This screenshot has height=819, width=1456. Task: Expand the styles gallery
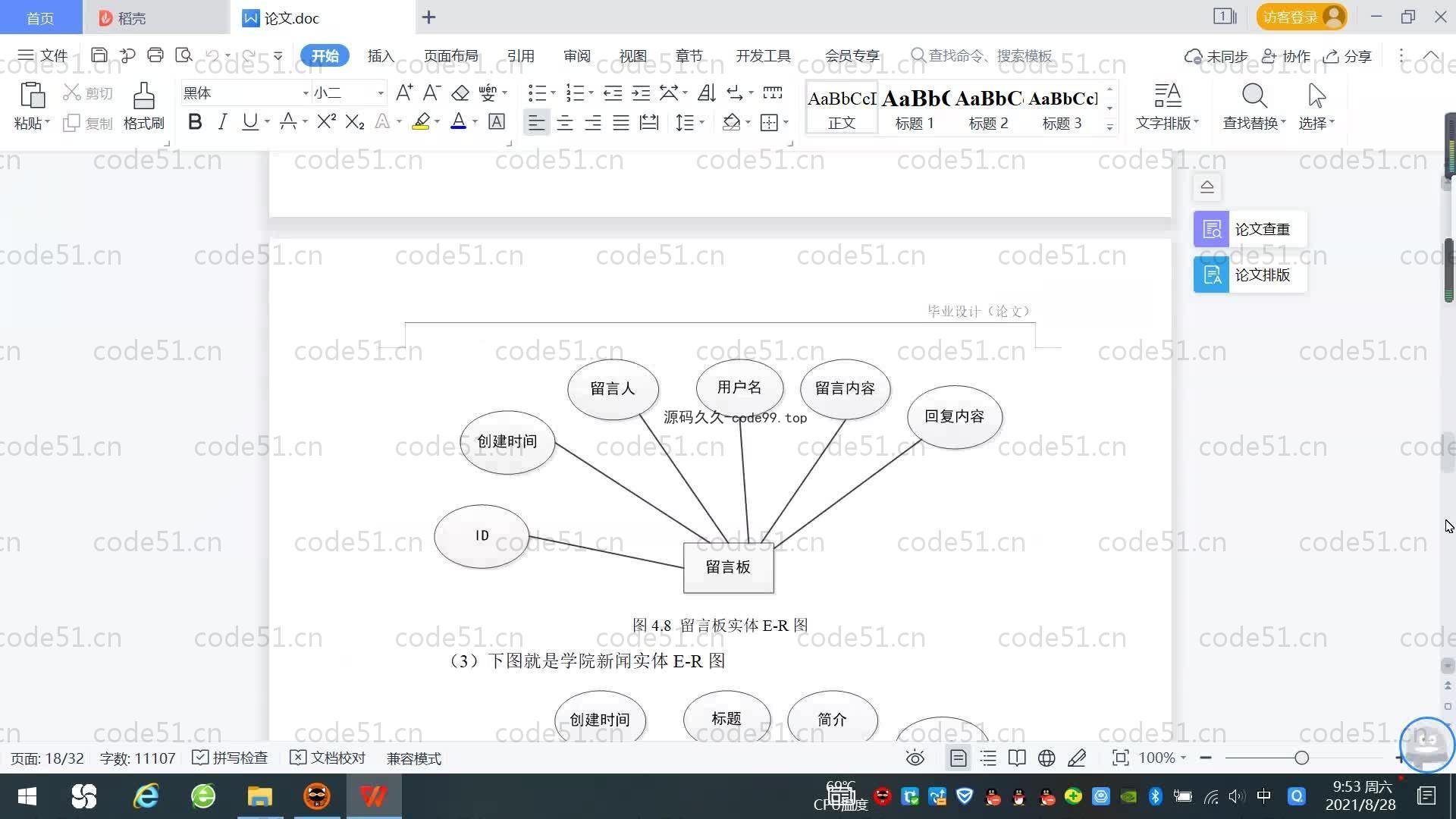1109,127
